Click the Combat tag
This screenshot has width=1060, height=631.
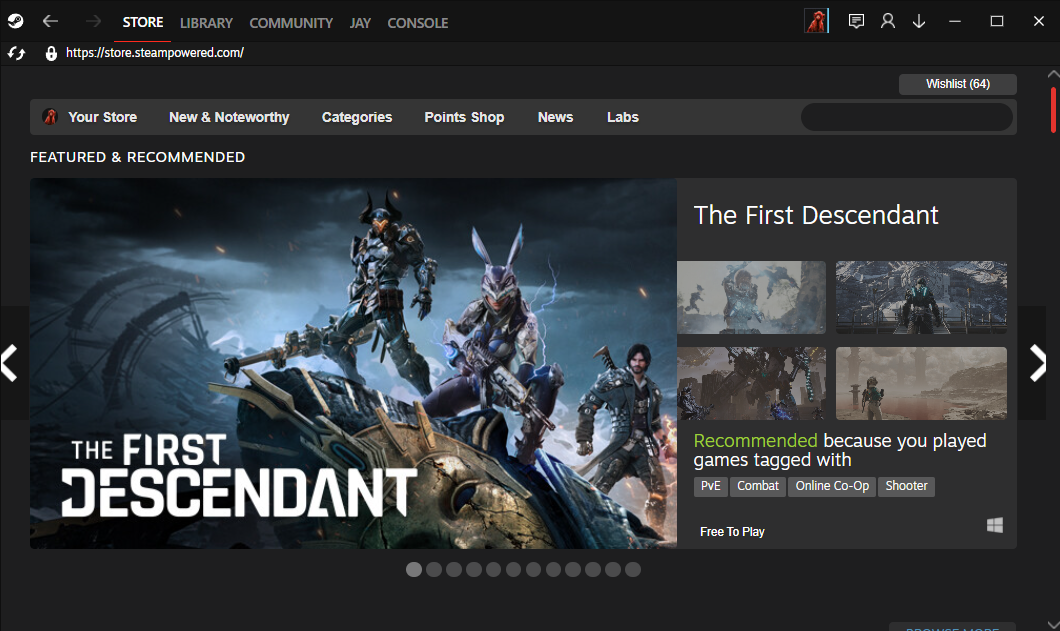click(758, 486)
